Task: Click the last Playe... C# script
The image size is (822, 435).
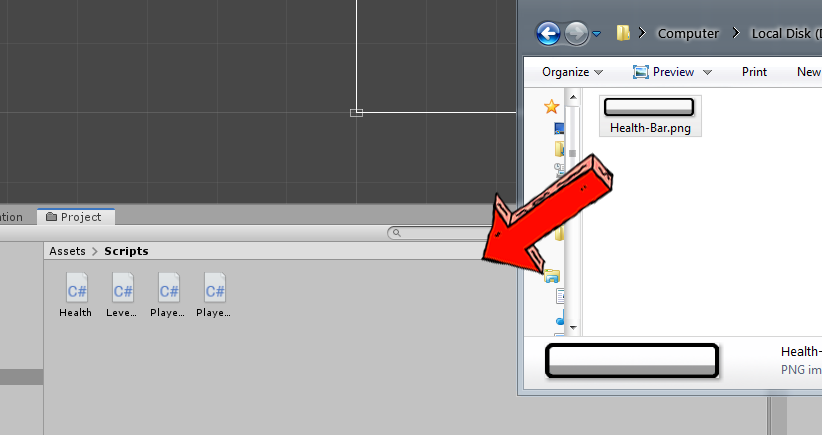Action: click(x=214, y=288)
